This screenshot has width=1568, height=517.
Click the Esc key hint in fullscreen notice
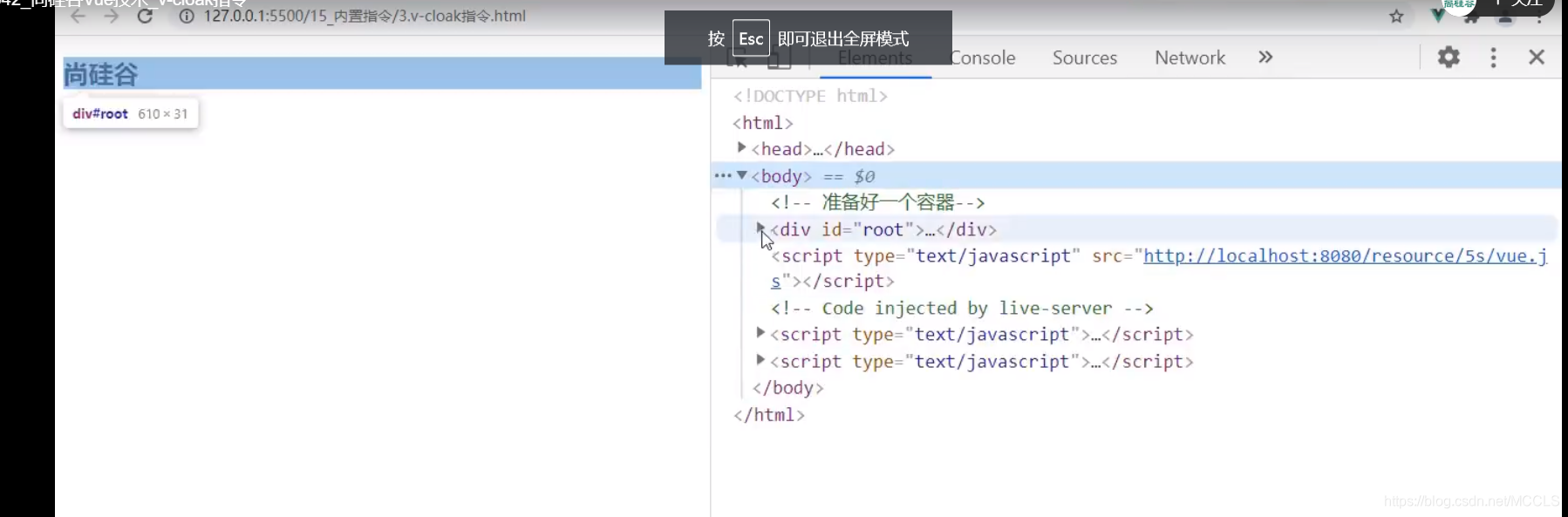[751, 38]
